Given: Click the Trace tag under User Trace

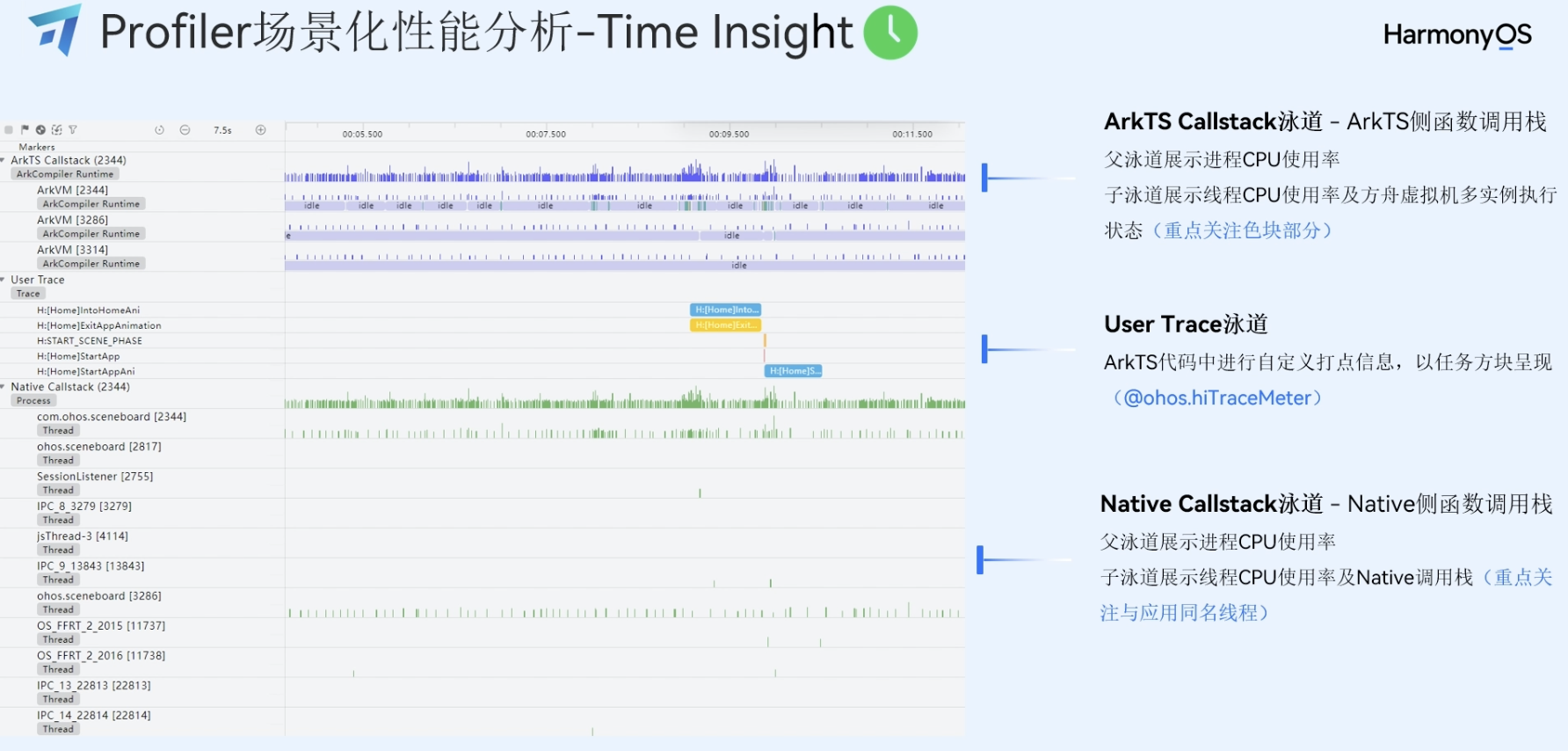Looking at the screenshot, I should (28, 294).
